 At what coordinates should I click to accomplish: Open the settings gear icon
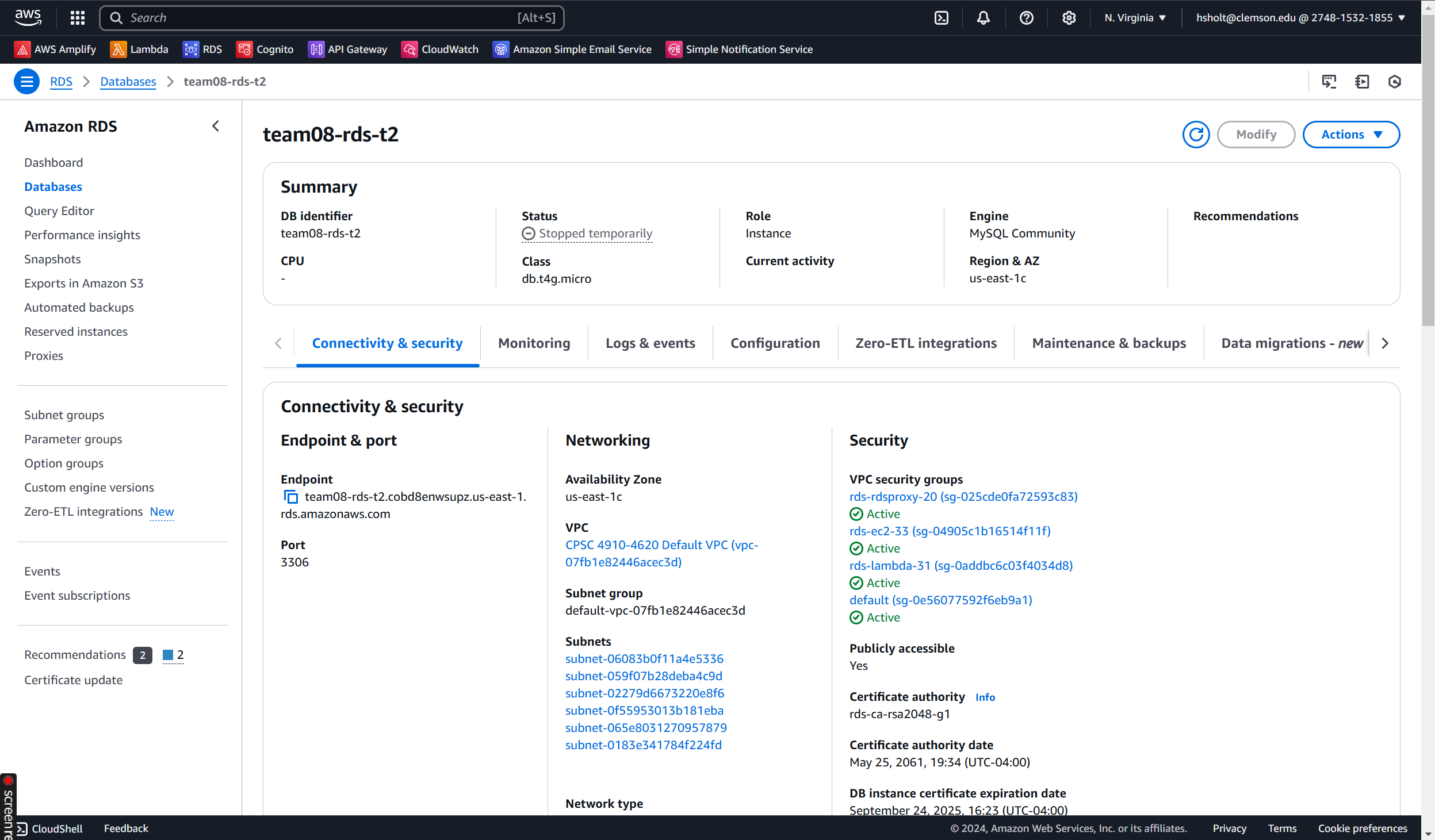coord(1069,18)
